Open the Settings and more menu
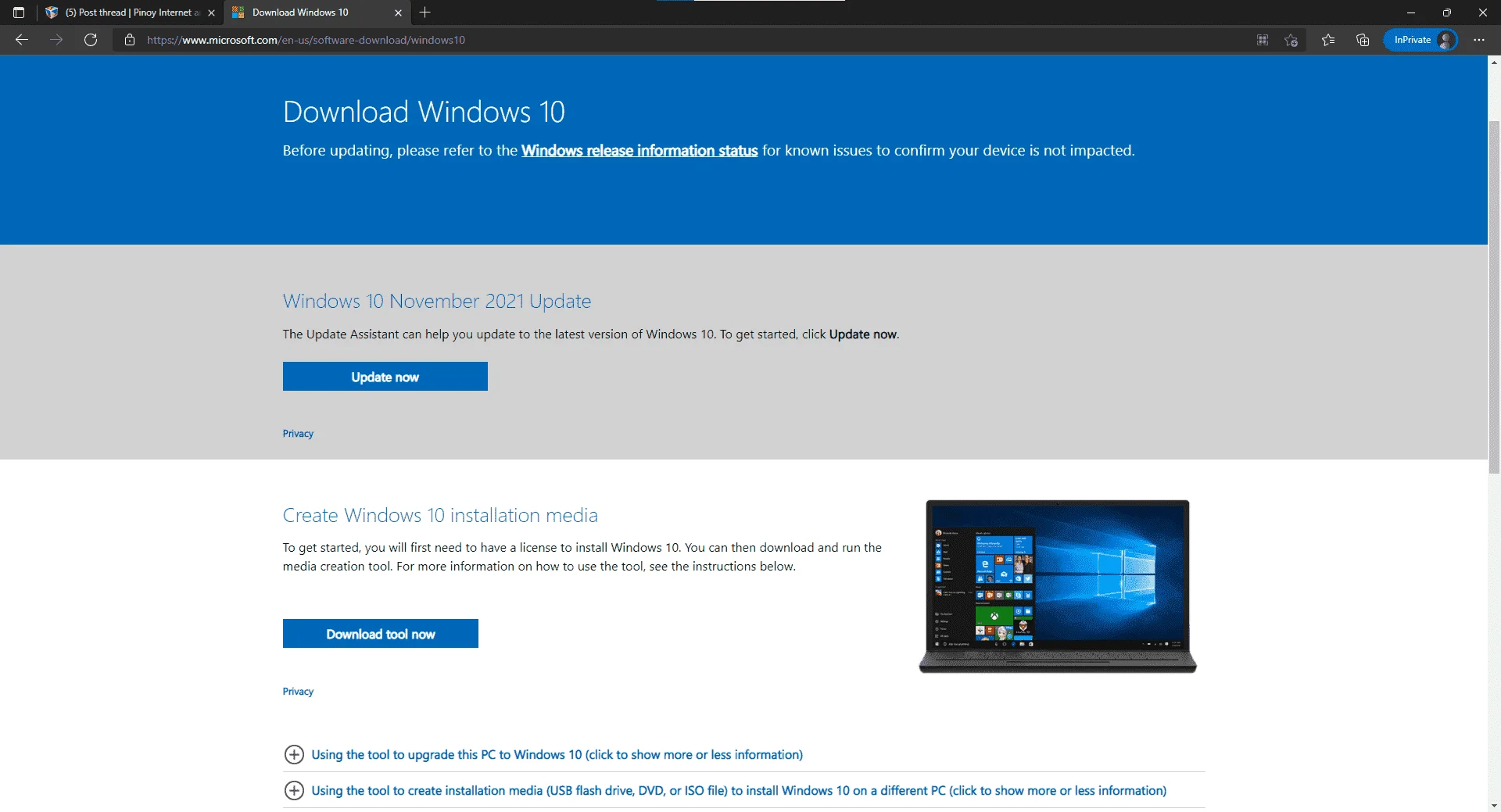This screenshot has width=1501, height=812. [1479, 40]
